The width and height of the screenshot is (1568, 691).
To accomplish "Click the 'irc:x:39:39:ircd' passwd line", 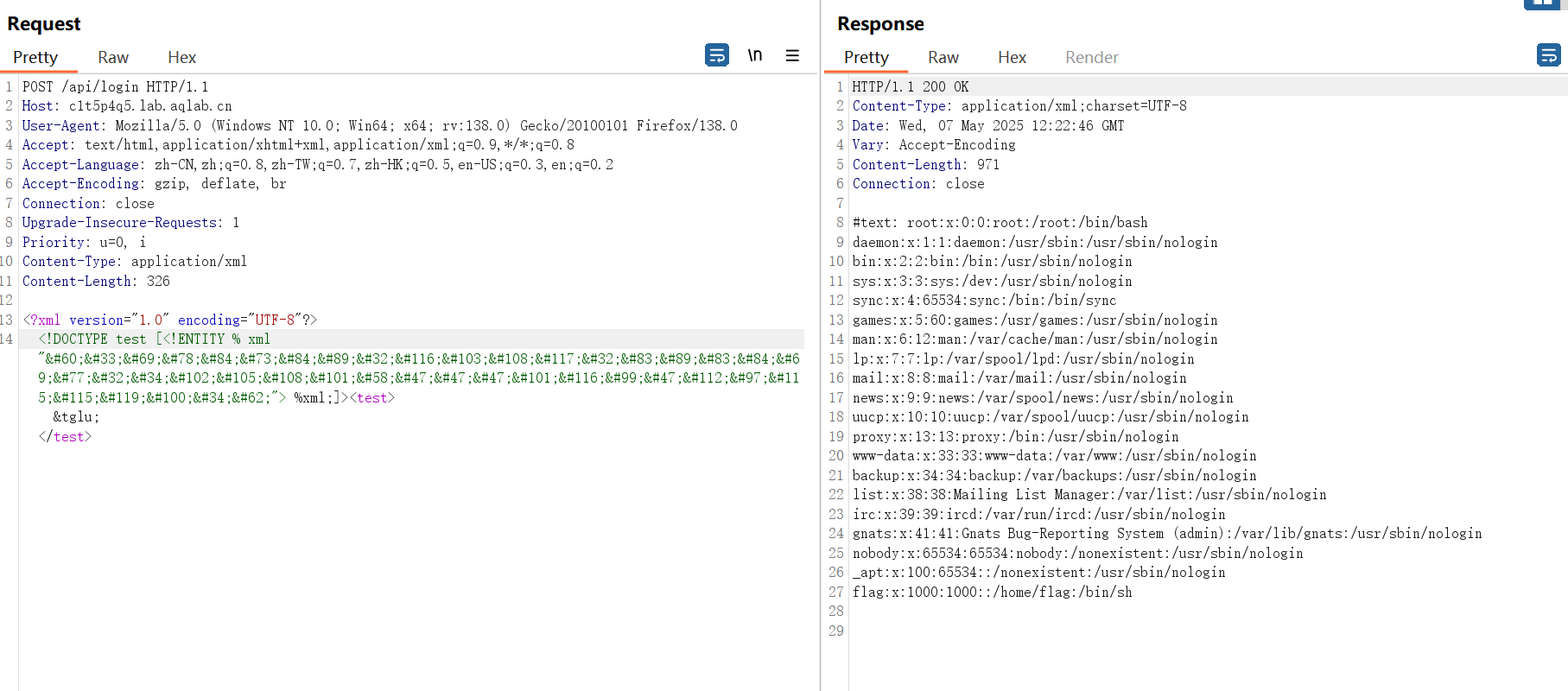I will click(x=1039, y=515).
